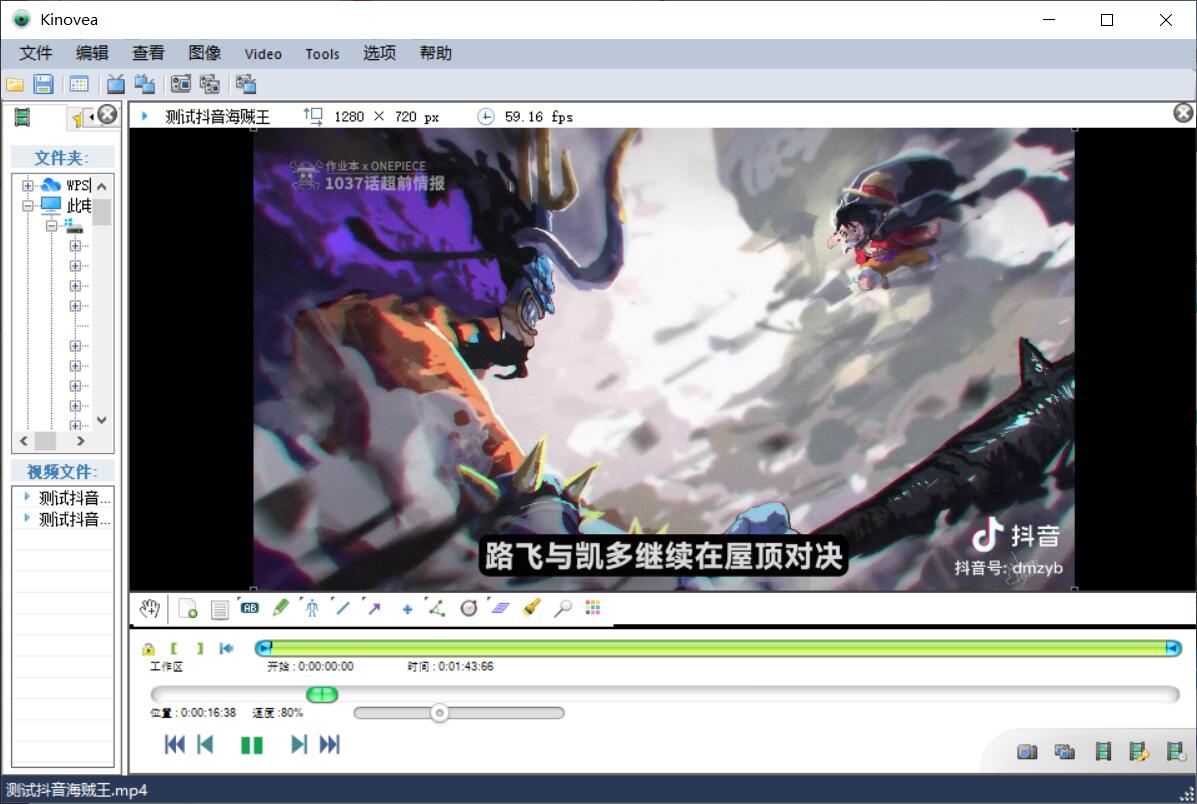This screenshot has height=804, width=1197.
Task: Select the spotlight flashlight tool
Action: tap(532, 609)
